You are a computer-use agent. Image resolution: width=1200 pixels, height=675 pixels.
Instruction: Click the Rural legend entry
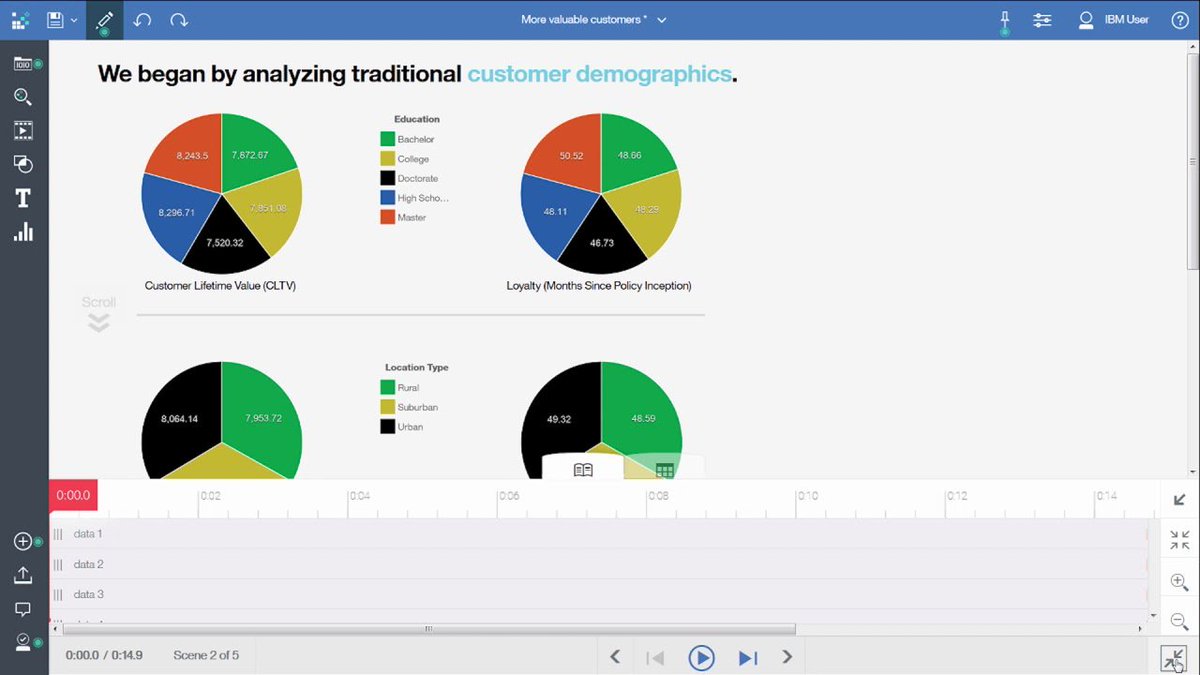400,387
